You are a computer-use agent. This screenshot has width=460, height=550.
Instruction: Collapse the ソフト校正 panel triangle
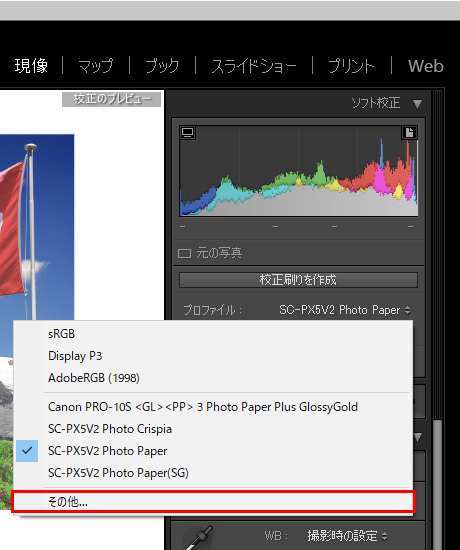tap(417, 104)
